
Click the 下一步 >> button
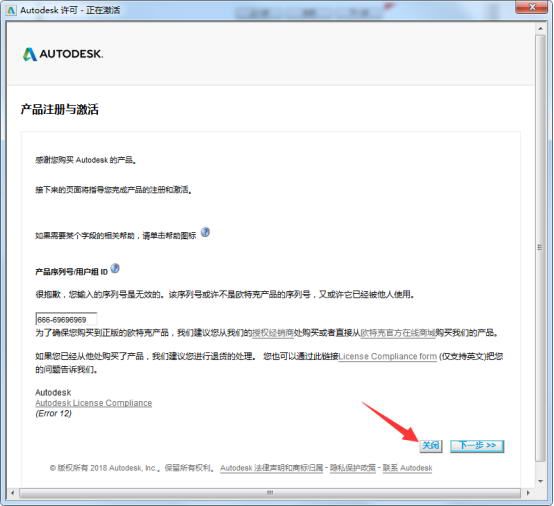tap(477, 446)
